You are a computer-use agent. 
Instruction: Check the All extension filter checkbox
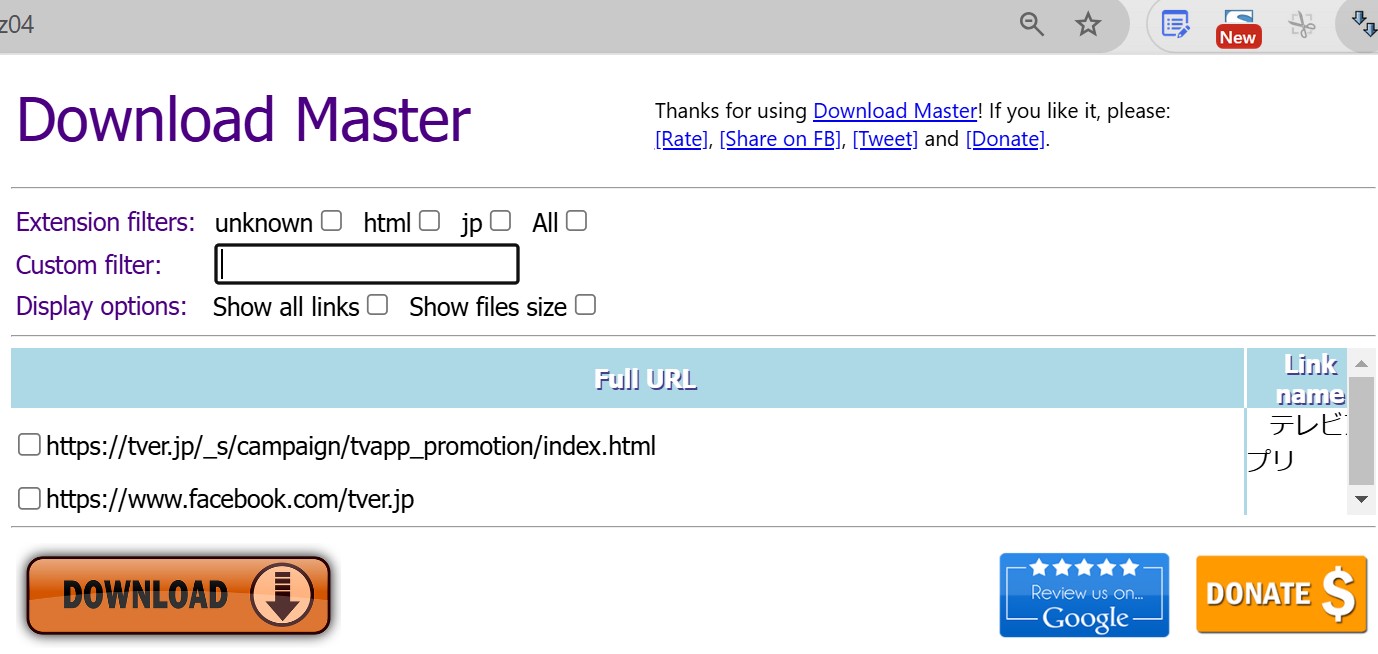576,221
